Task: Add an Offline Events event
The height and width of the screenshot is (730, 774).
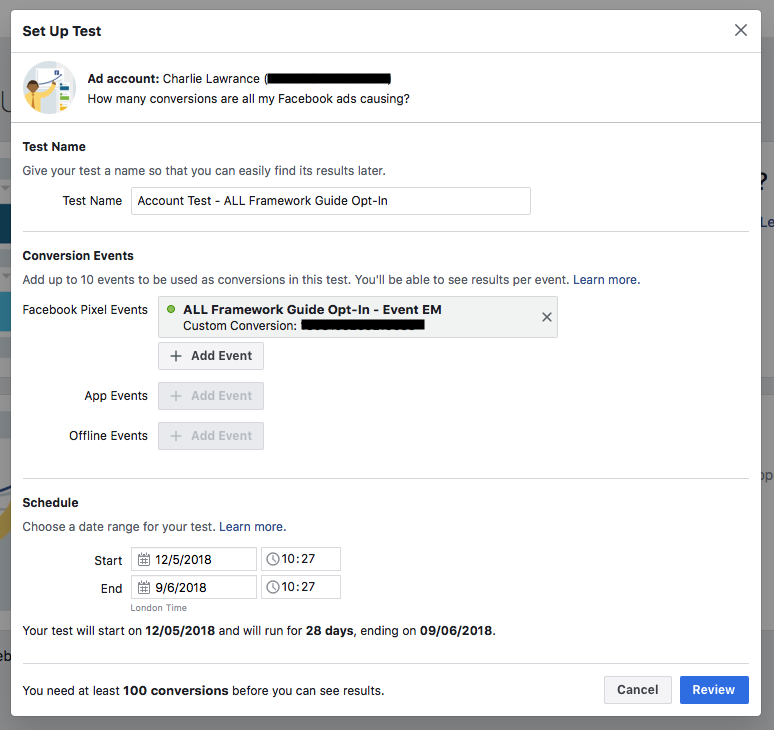Action: coord(211,436)
